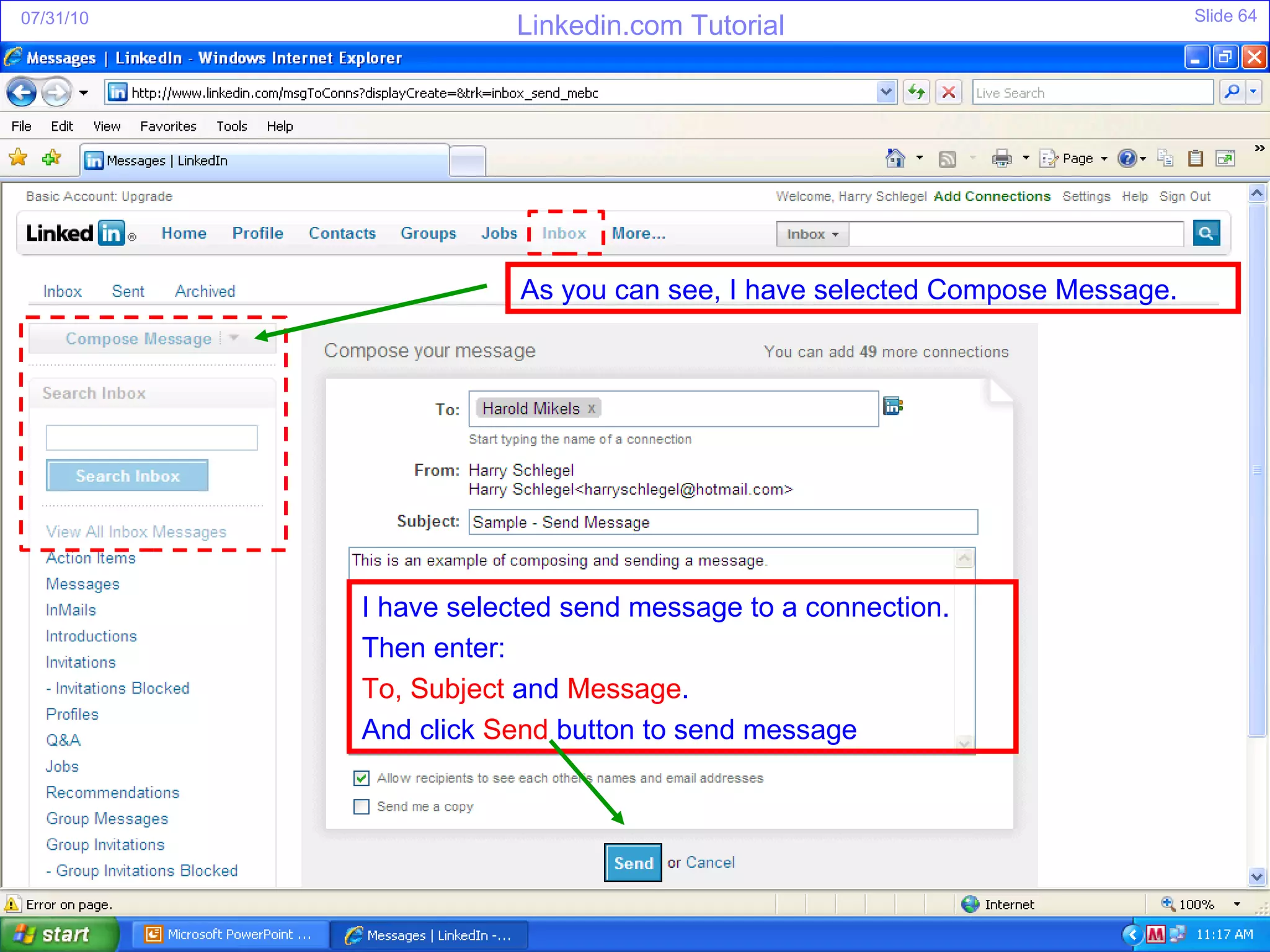
Task: Select the Sent tab
Action: 128,291
